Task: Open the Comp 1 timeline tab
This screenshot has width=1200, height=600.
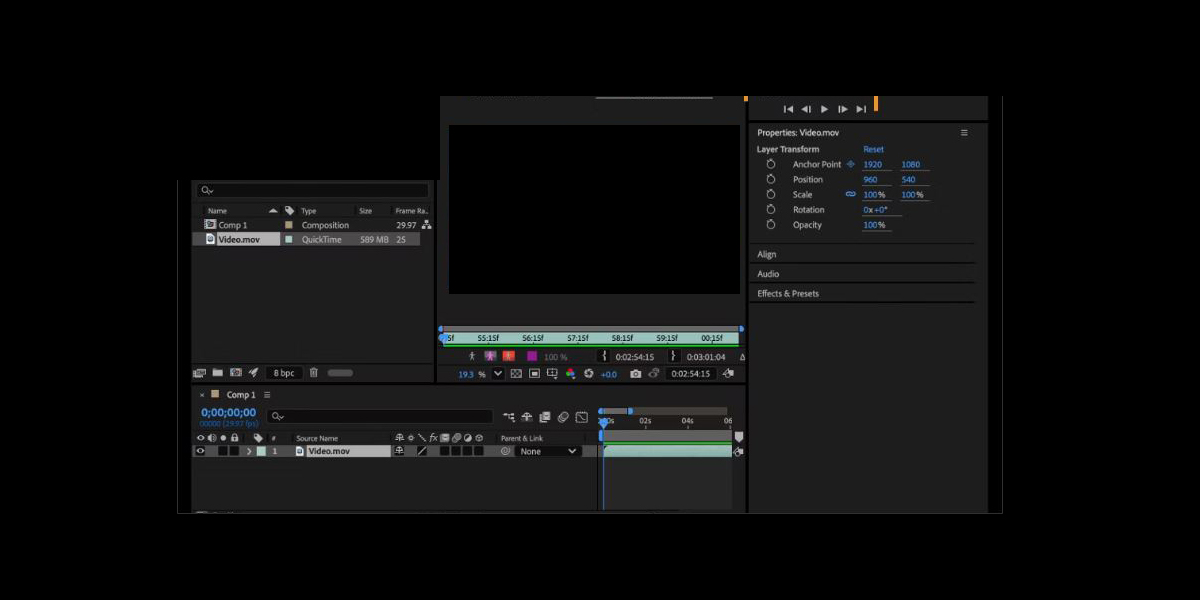Action: (x=240, y=395)
